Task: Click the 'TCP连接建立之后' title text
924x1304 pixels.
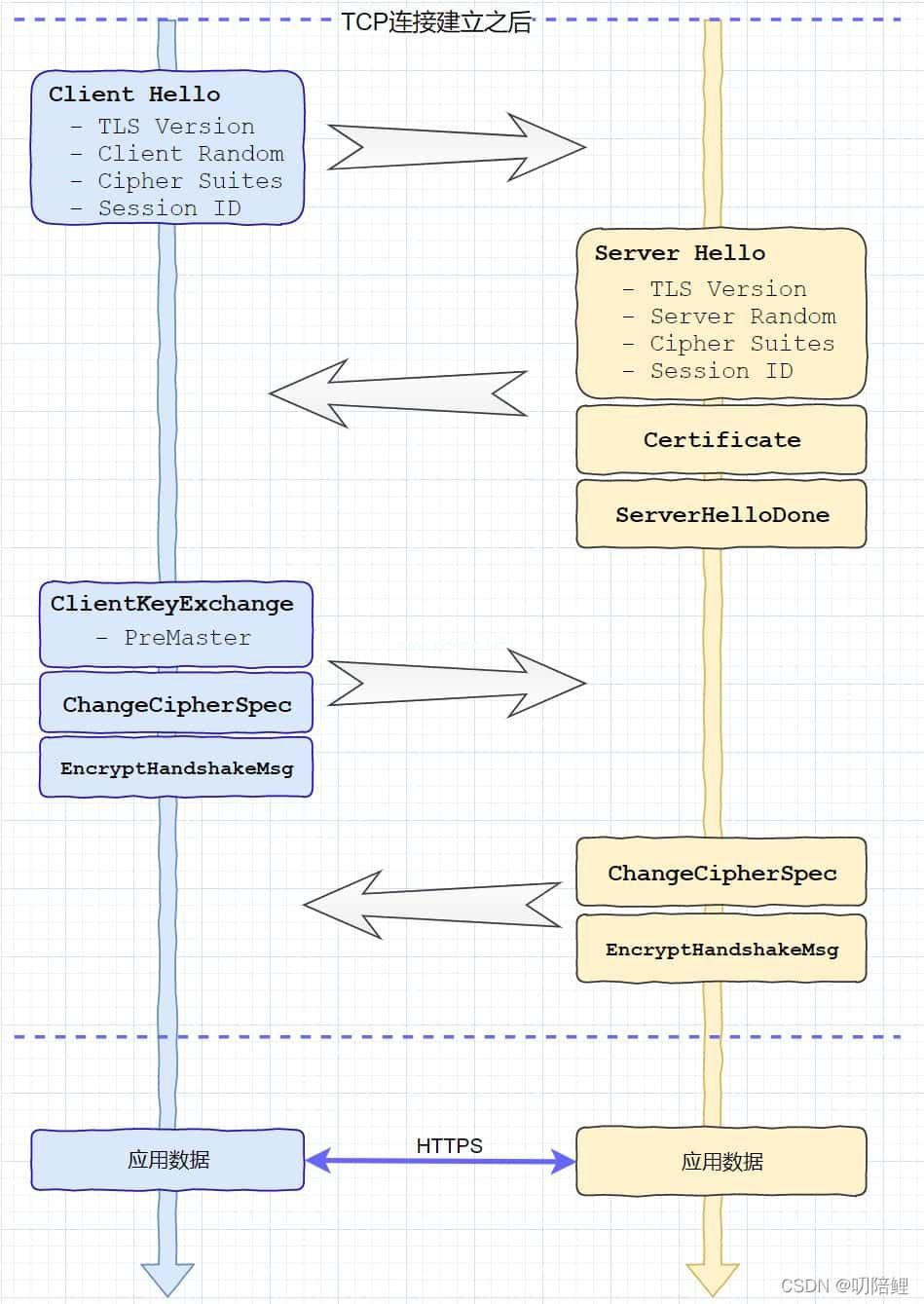Action: pyautogui.click(x=436, y=22)
